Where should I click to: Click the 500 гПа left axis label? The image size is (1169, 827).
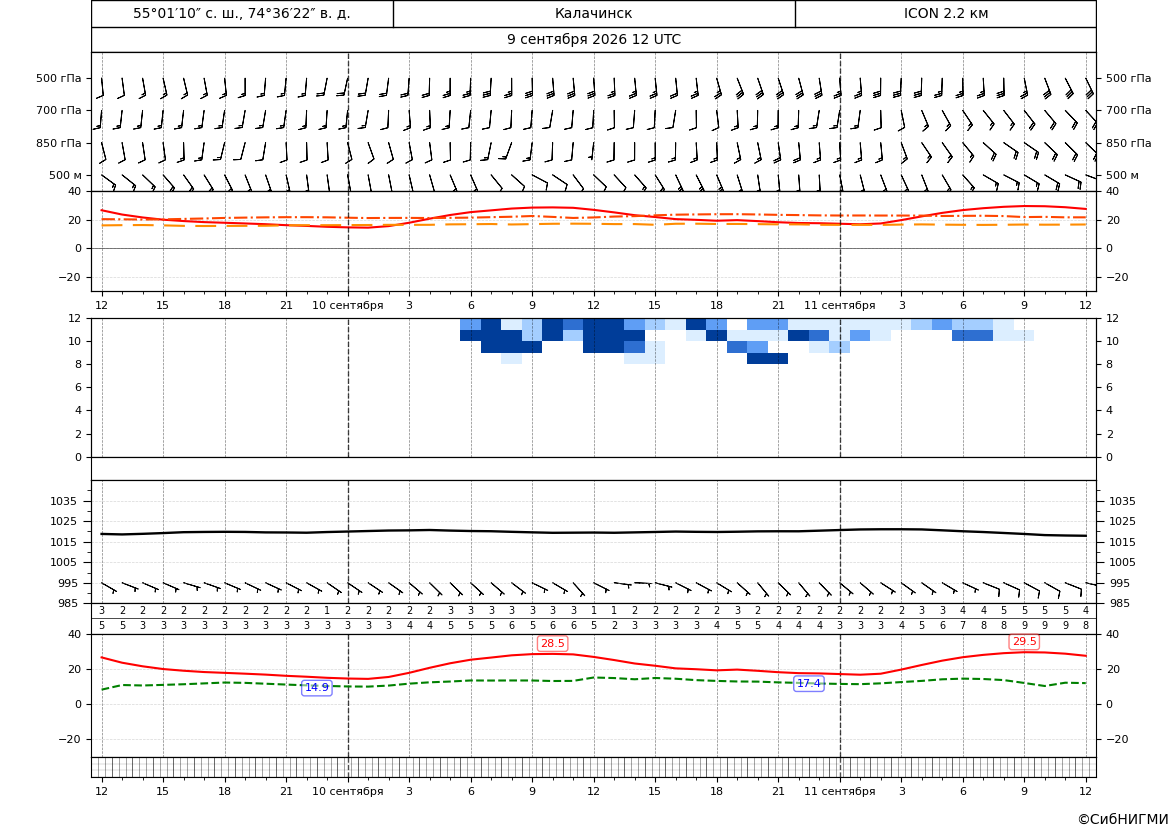(x=59, y=78)
